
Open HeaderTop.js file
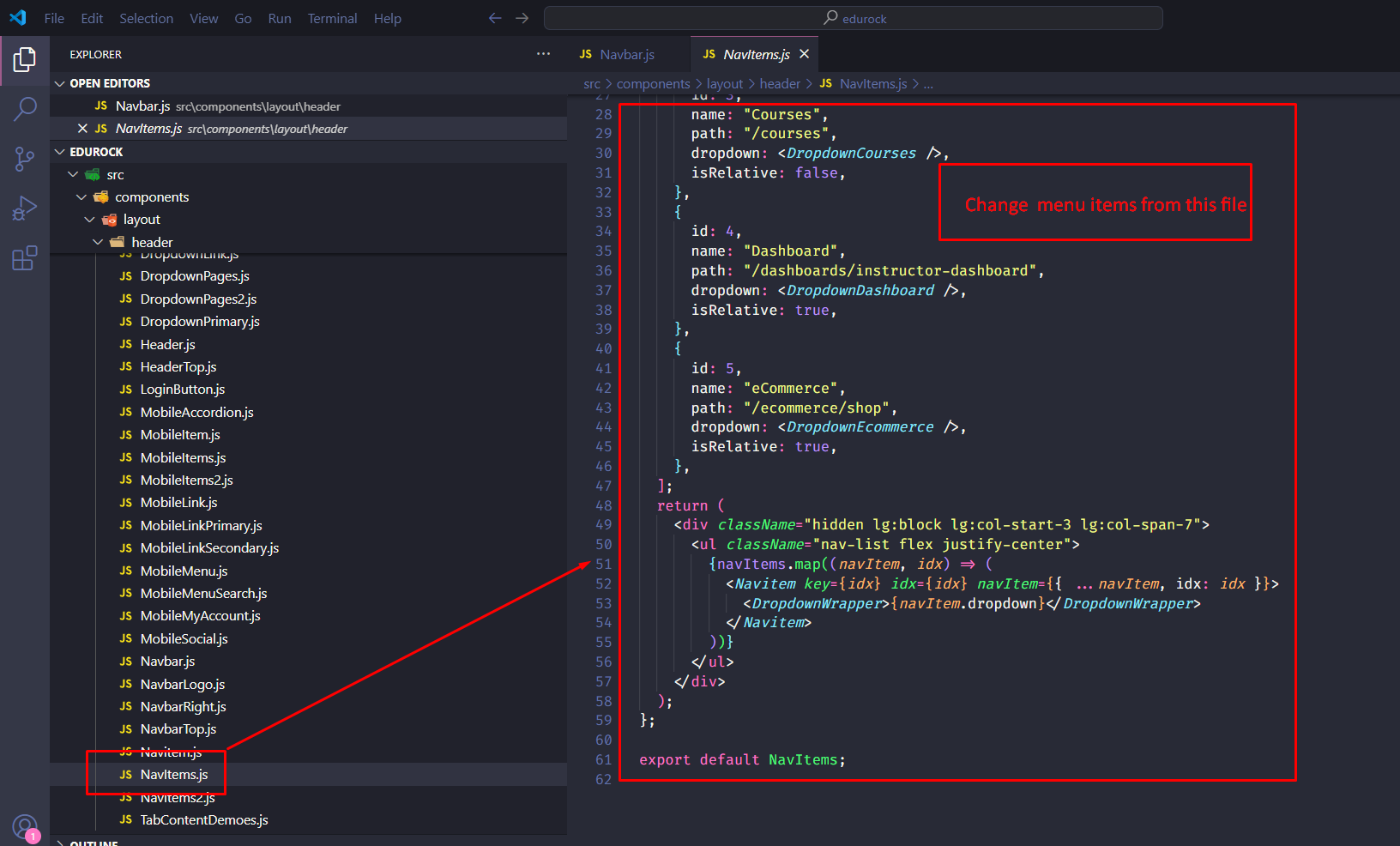click(308, 366)
